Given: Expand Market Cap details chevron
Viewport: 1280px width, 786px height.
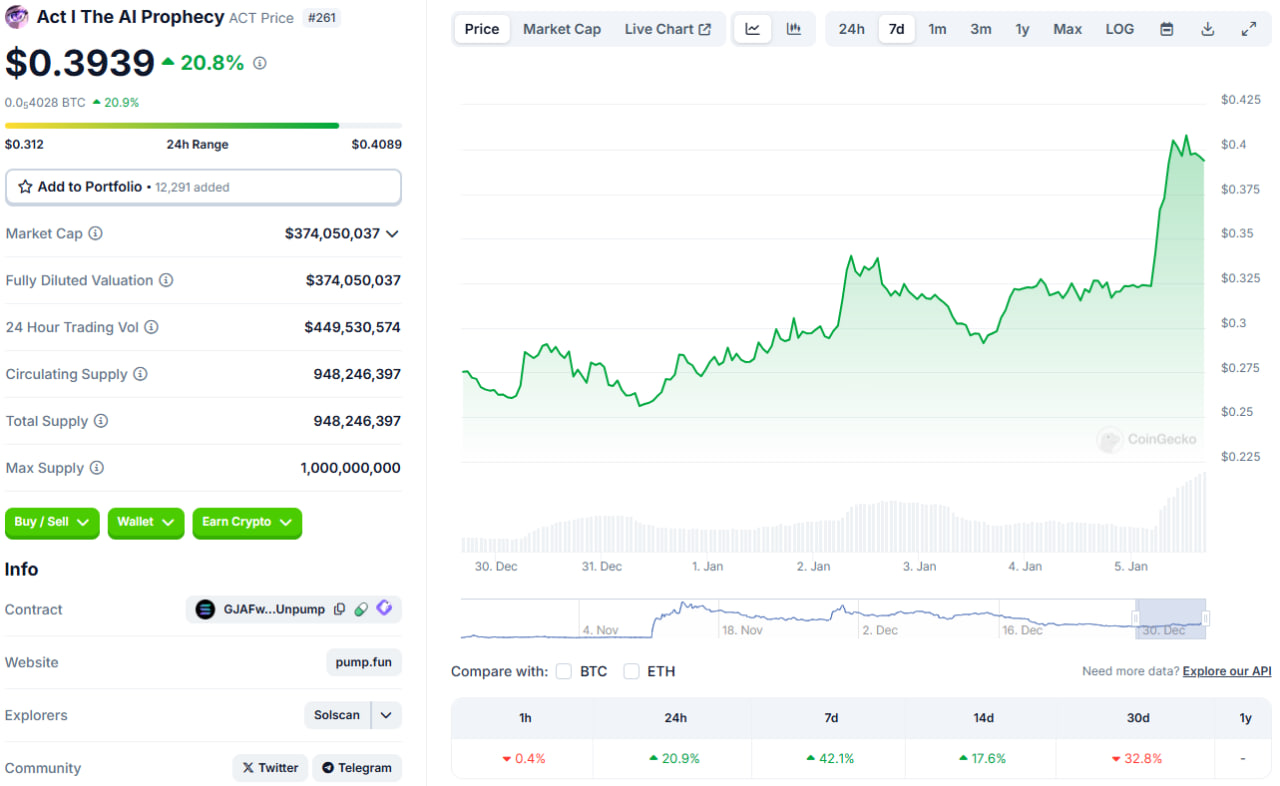Looking at the screenshot, I should [392, 233].
